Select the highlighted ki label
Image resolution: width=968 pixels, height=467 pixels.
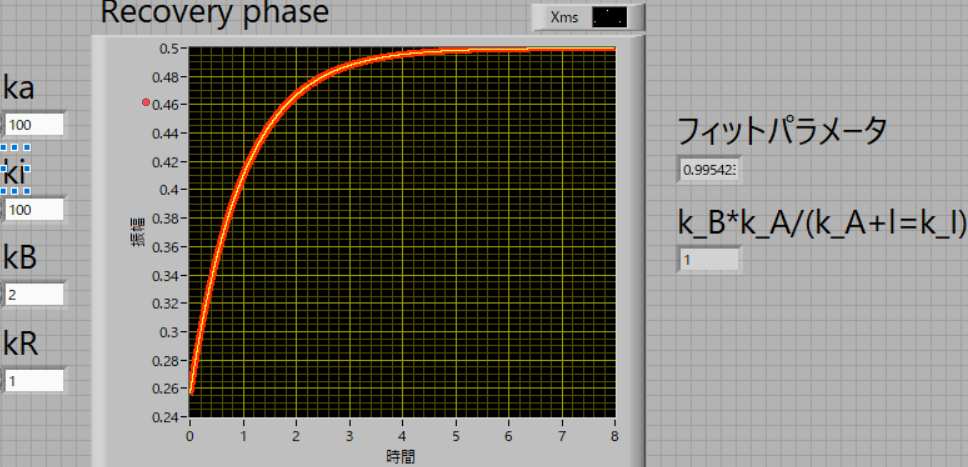[15, 174]
